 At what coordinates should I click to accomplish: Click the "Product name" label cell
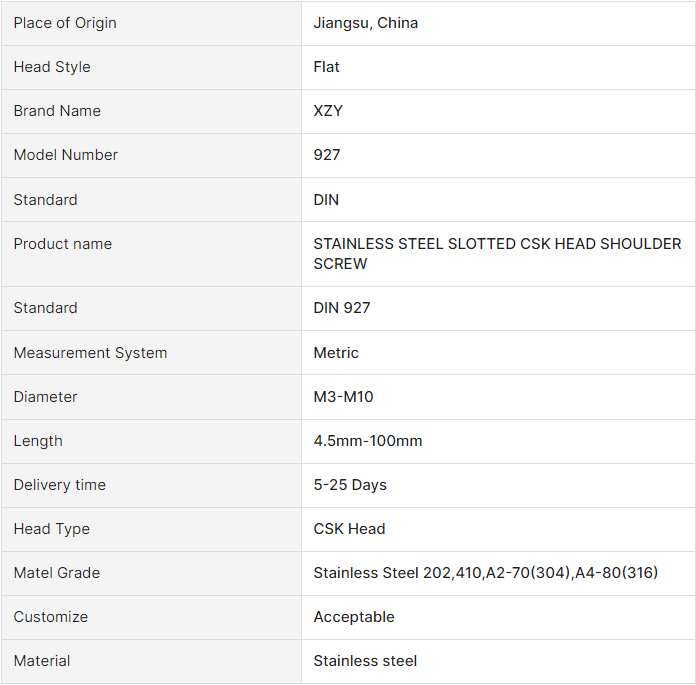click(x=63, y=244)
